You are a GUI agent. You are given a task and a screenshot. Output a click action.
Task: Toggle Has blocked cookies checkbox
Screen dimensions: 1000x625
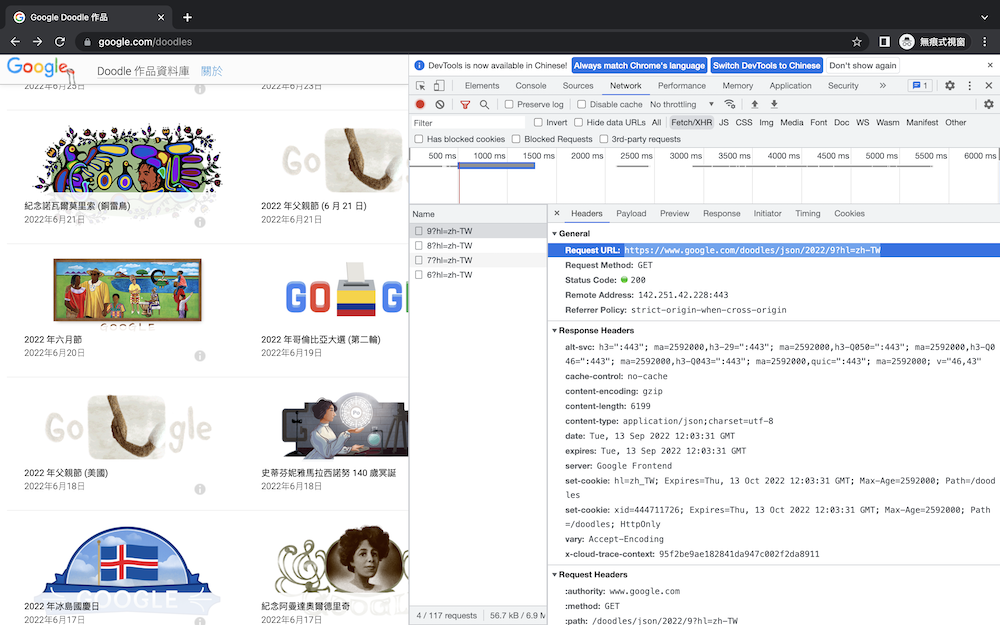tap(418, 139)
